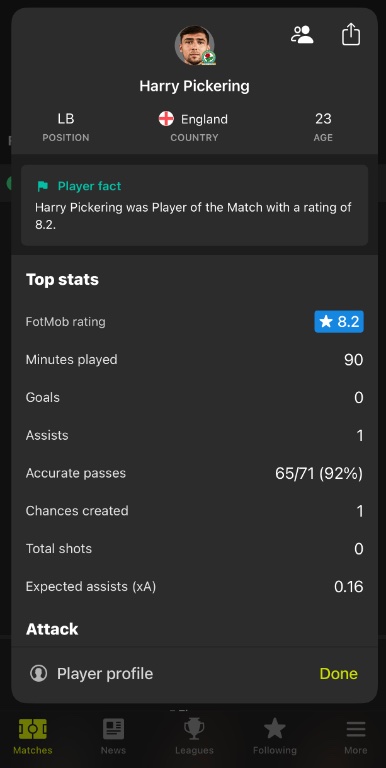Tap the player name Harry Pickering
The width and height of the screenshot is (386, 768).
194,86
